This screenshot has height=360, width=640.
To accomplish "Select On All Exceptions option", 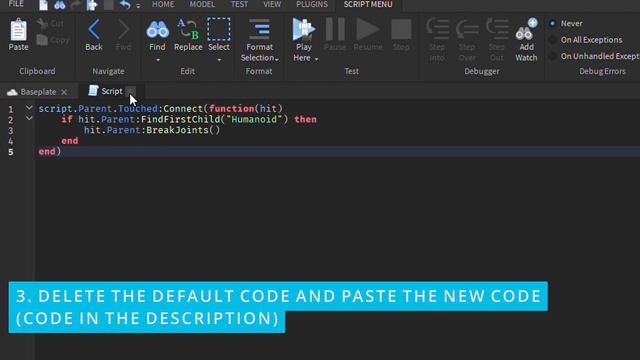I will pos(553,40).
